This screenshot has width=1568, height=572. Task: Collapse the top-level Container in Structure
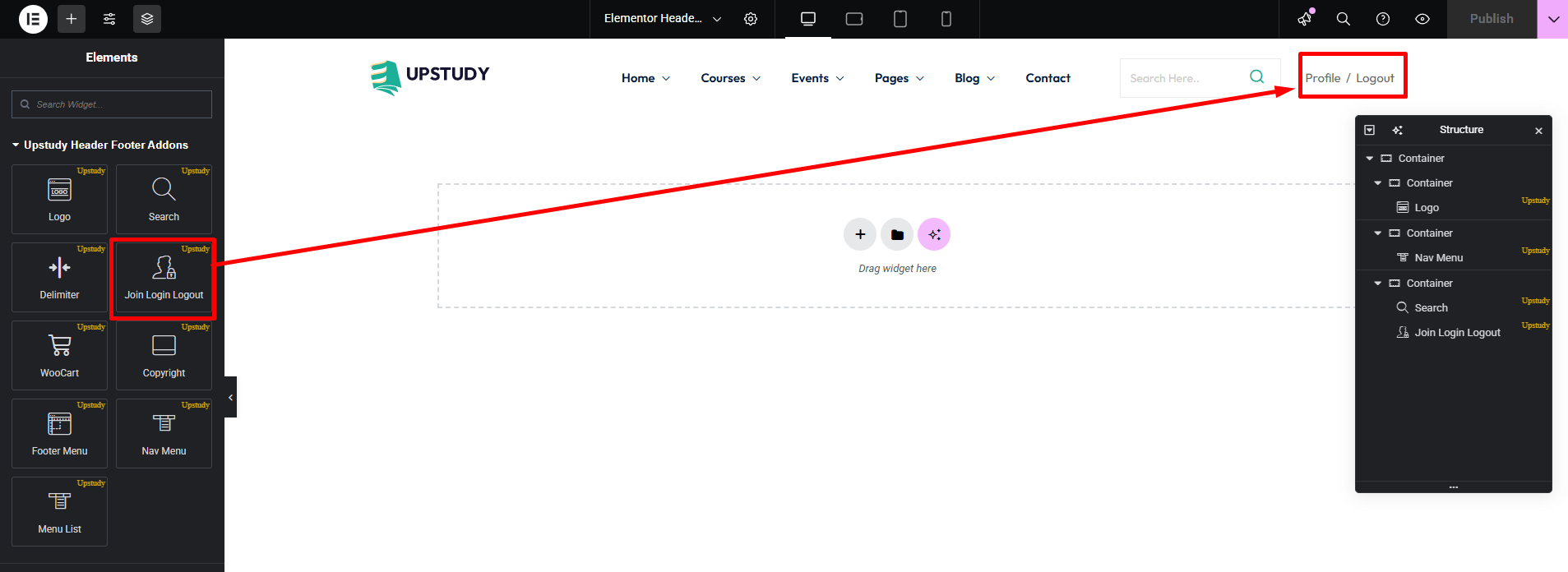[x=1370, y=159]
